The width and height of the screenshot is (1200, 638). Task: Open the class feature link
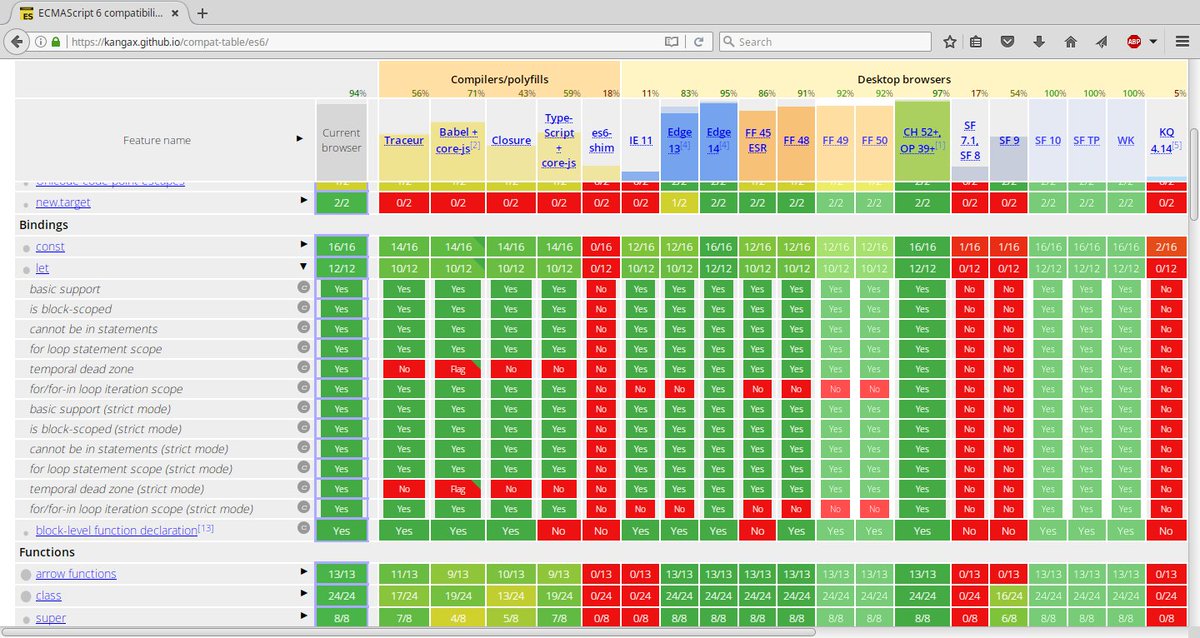[49, 595]
